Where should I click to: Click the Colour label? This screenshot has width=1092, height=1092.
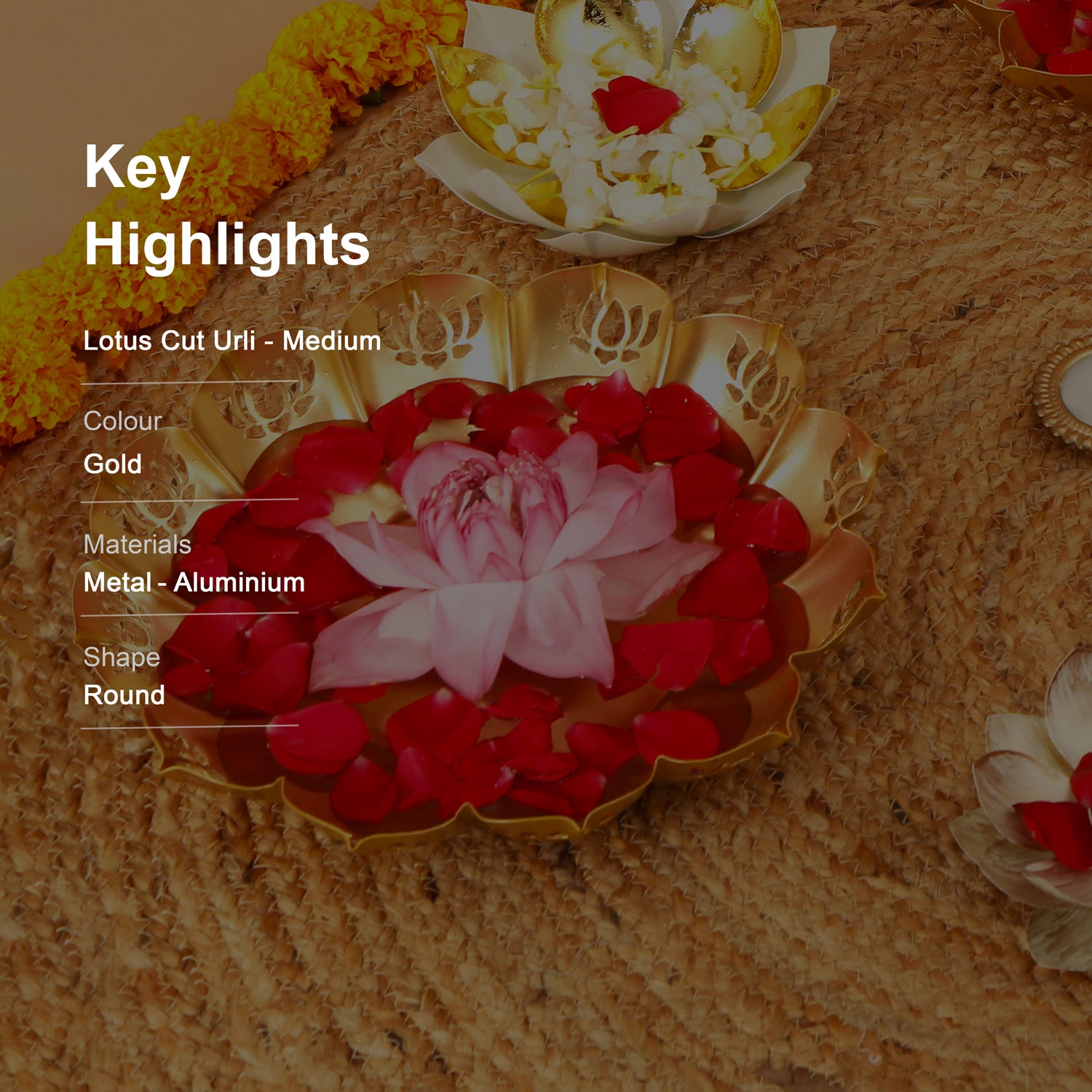tap(122, 421)
